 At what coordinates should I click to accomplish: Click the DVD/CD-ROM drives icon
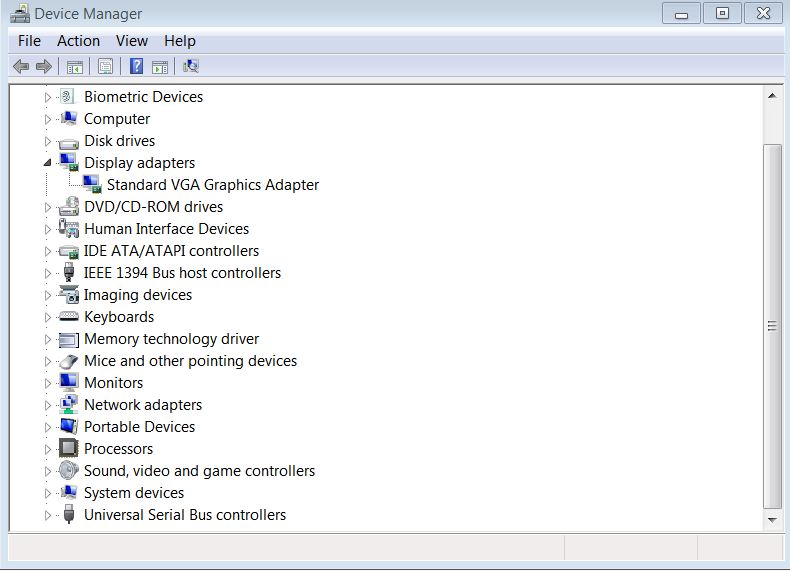[69, 206]
